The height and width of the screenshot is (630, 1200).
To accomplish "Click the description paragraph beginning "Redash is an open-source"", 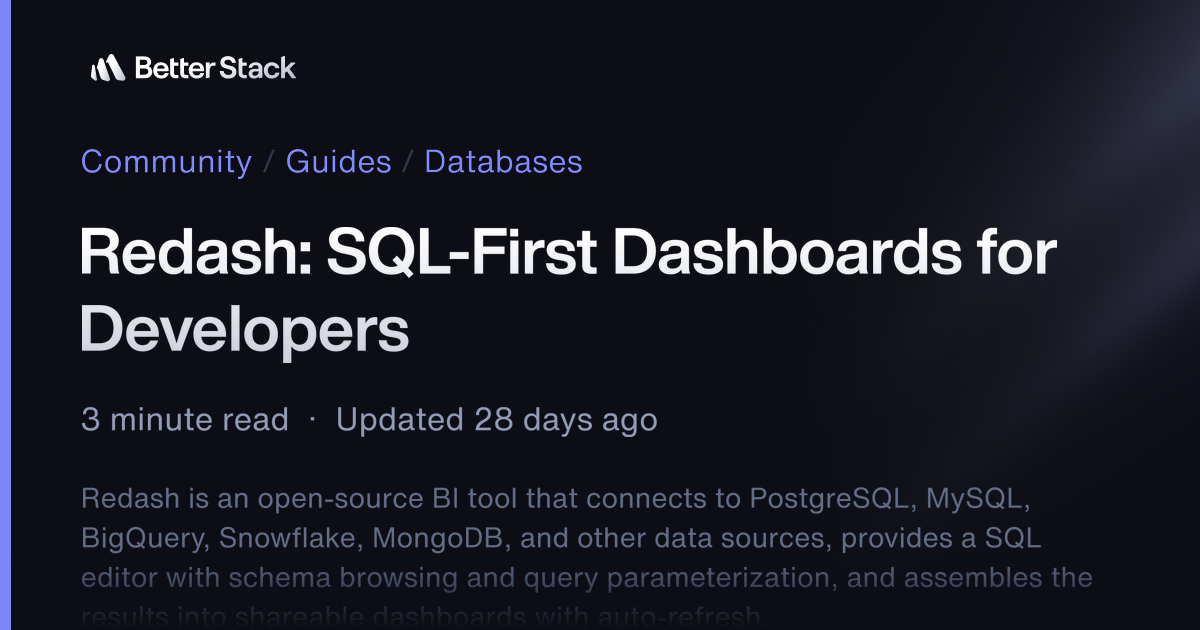I will (x=586, y=557).
